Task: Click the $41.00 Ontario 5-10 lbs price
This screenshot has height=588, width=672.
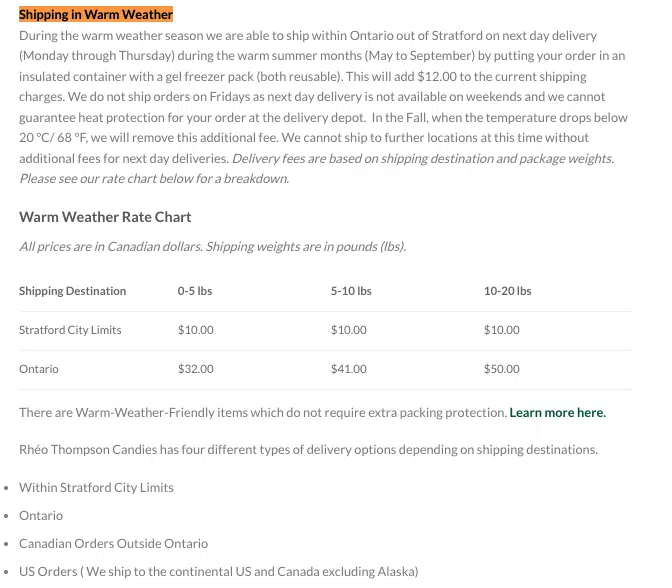Action: pos(349,369)
